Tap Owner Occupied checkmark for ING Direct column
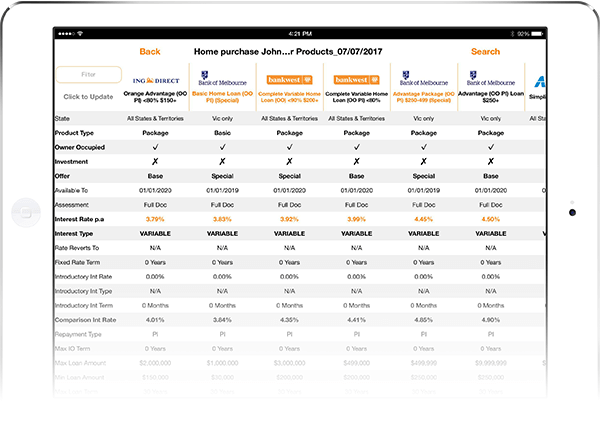600x424 pixels. [155, 147]
